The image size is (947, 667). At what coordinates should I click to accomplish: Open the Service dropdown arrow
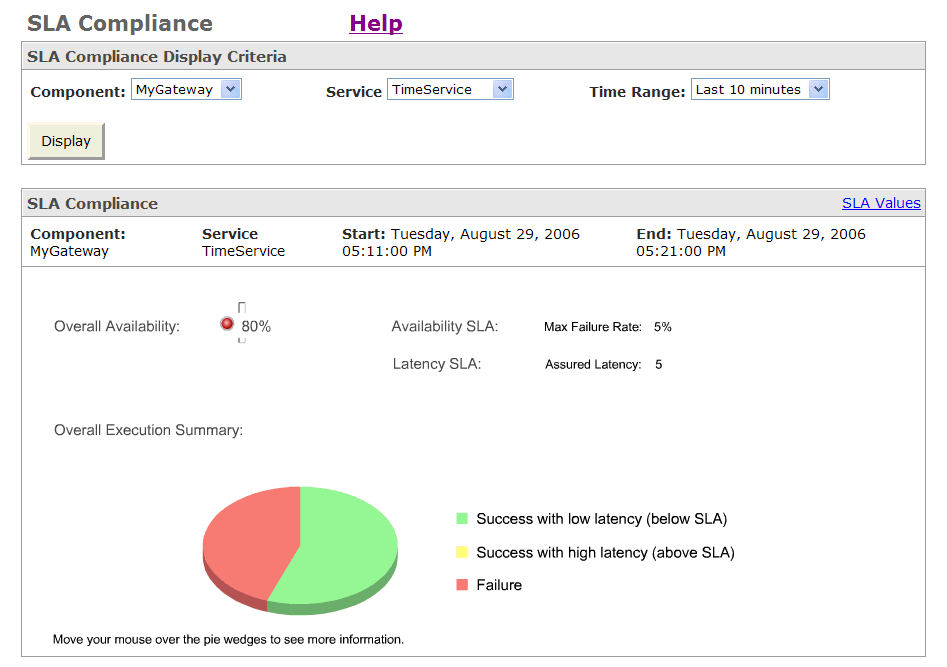tap(502, 89)
